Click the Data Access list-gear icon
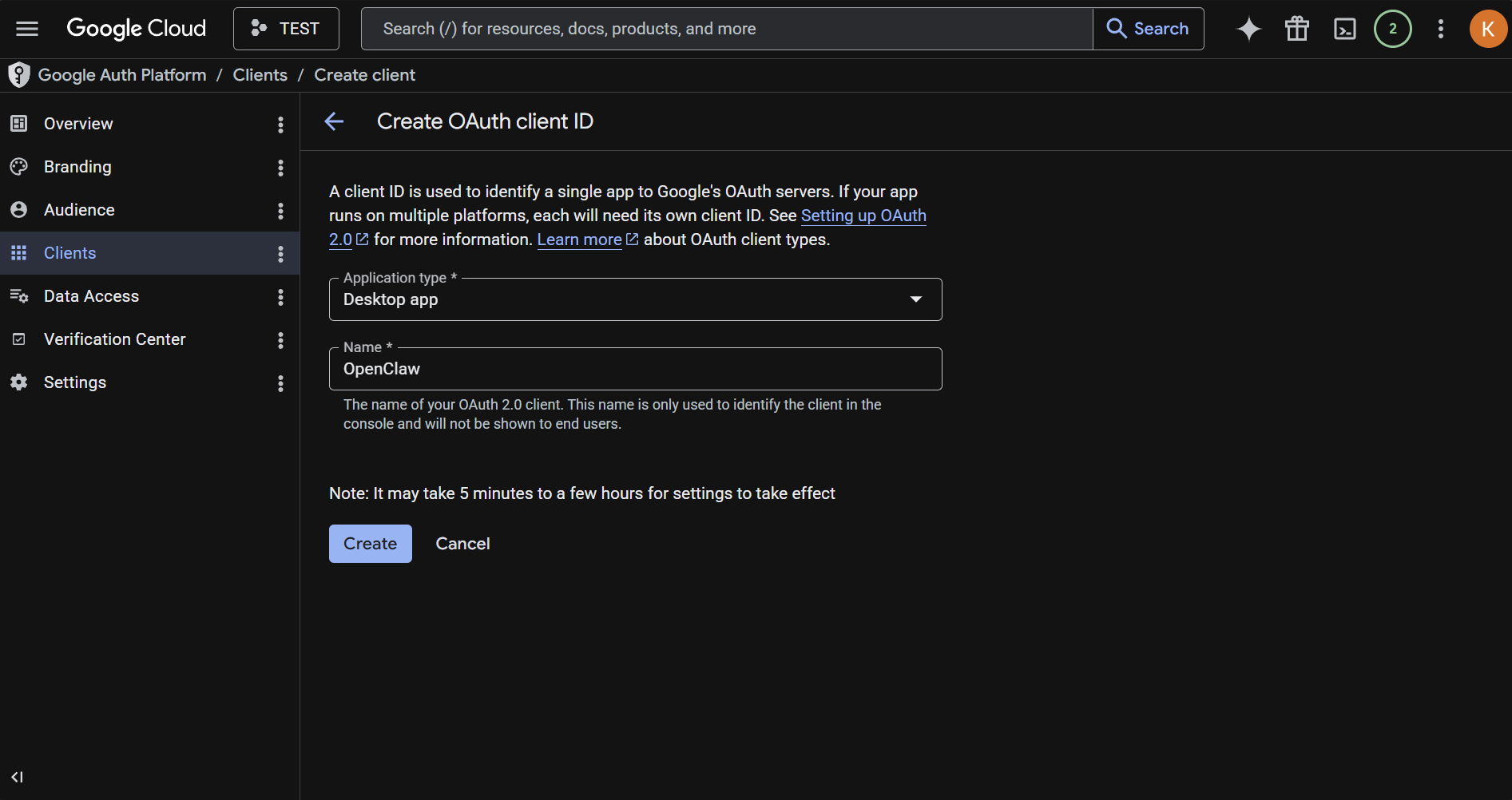This screenshot has width=1512, height=800. pos(19,296)
